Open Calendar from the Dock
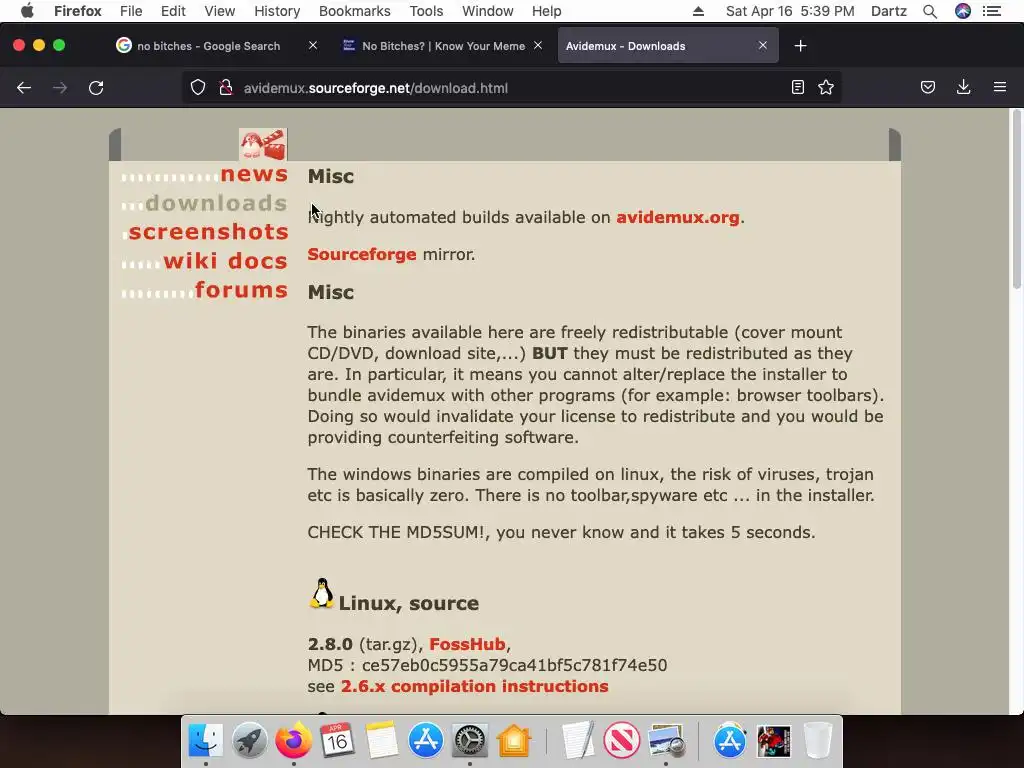1024x768 pixels. pos(337,741)
